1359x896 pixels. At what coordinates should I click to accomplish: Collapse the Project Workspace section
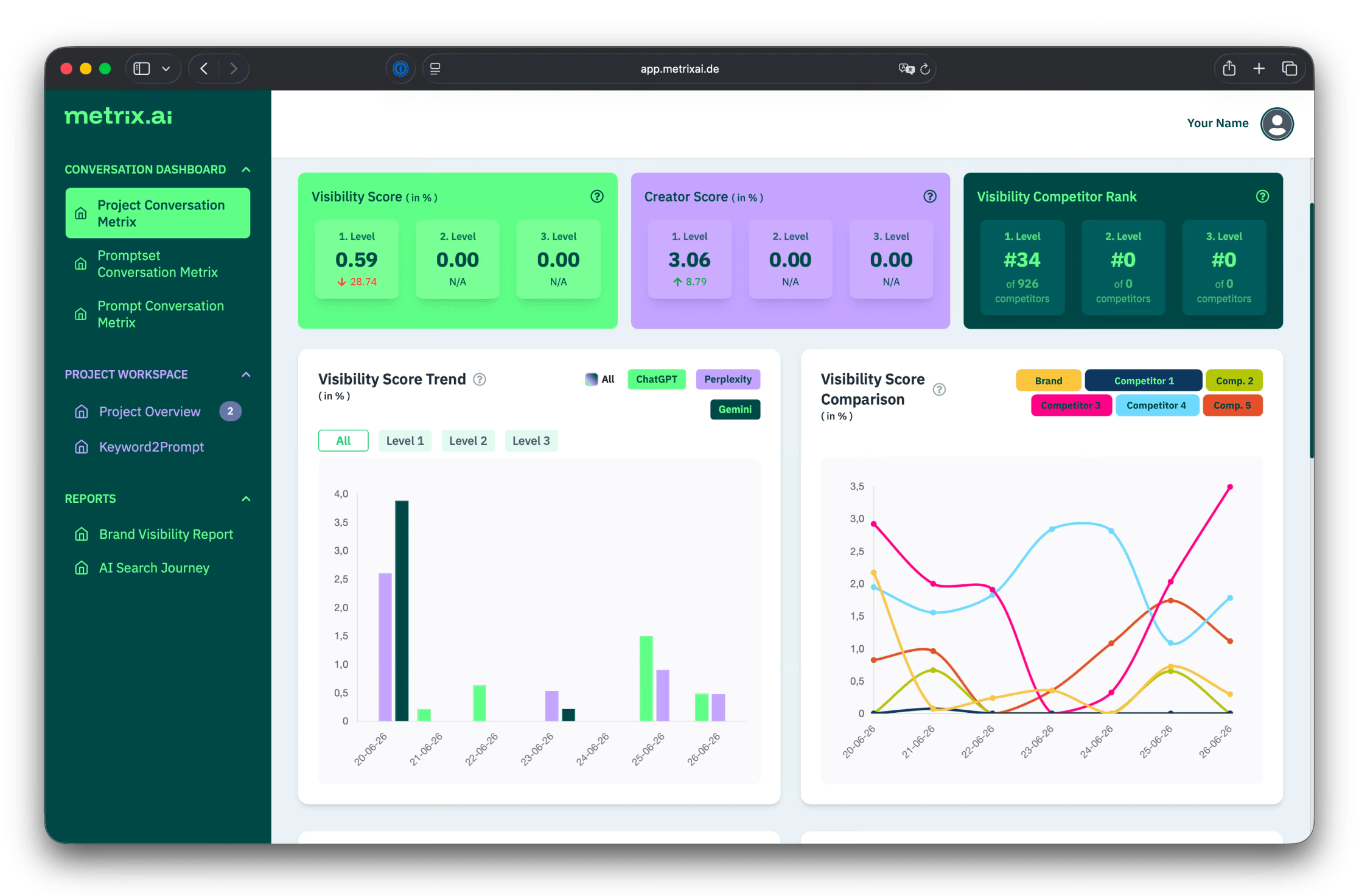coord(246,374)
